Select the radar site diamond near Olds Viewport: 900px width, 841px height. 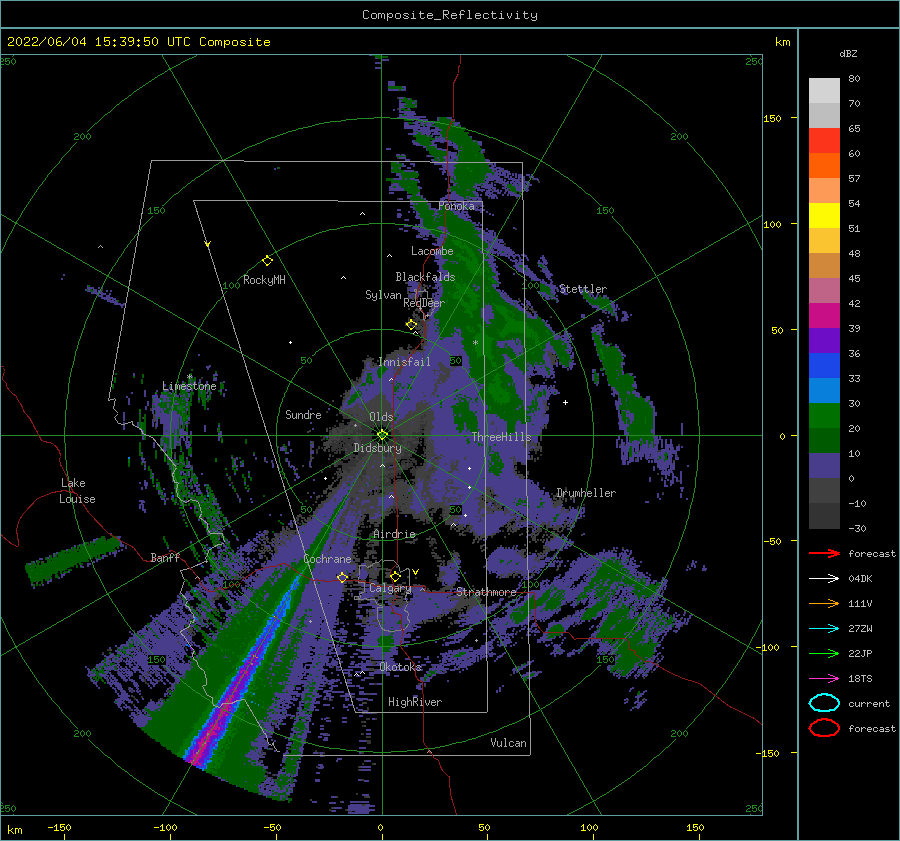382,435
